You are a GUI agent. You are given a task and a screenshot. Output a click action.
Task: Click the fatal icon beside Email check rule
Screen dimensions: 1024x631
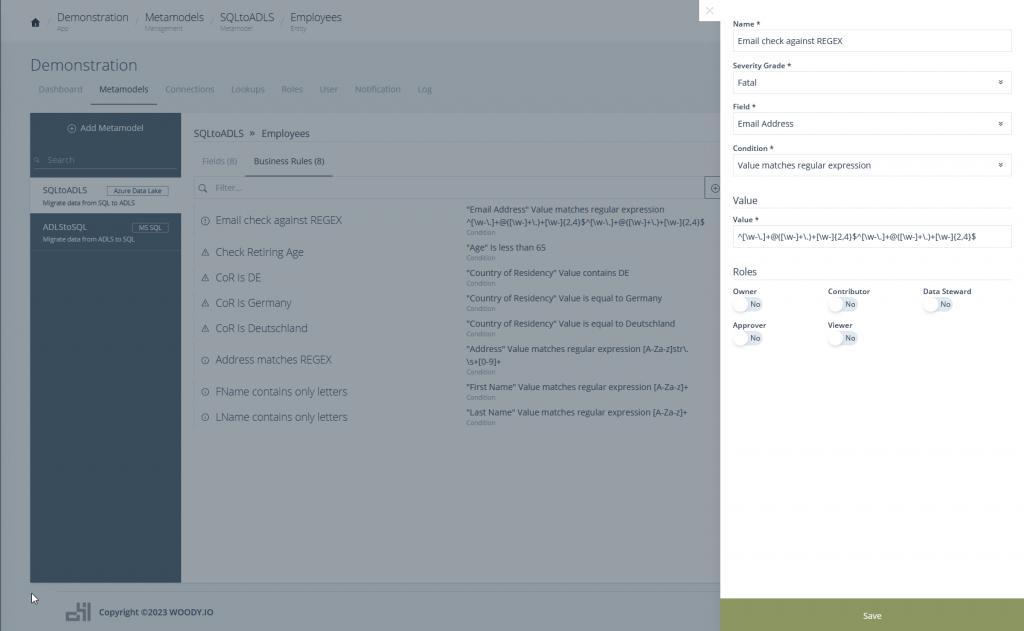pyautogui.click(x=205, y=220)
